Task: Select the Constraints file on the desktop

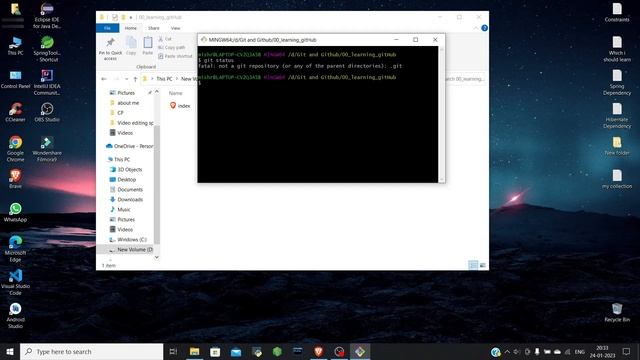Action: pyautogui.click(x=617, y=12)
